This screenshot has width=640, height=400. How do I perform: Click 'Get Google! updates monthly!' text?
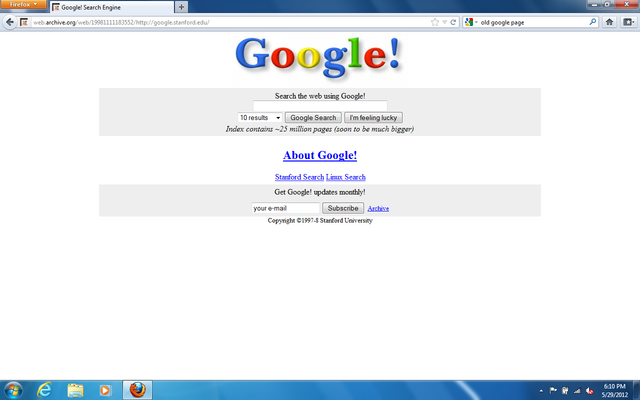tap(320, 192)
